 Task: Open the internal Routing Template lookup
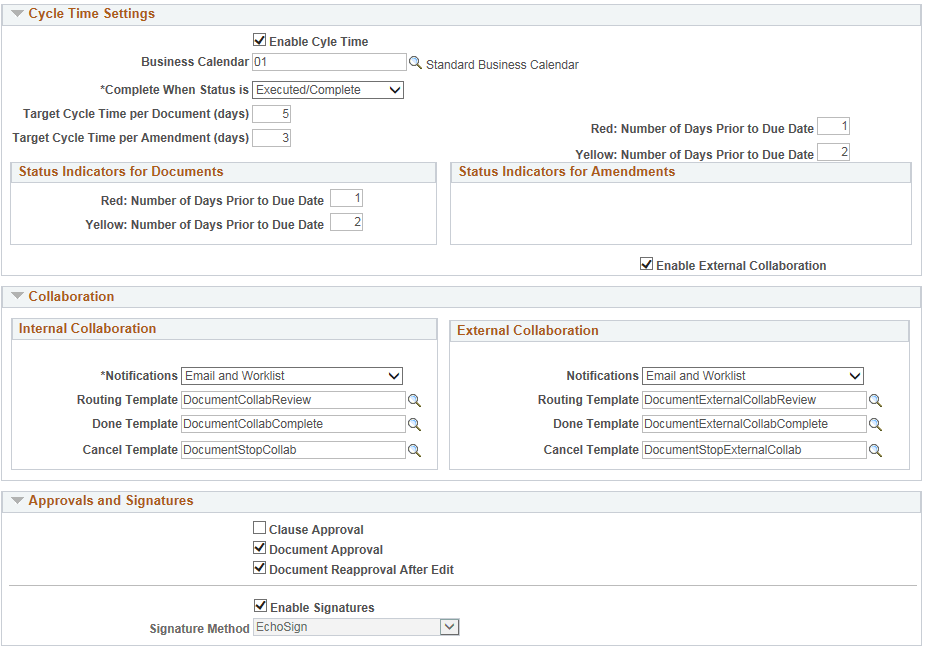(414, 400)
